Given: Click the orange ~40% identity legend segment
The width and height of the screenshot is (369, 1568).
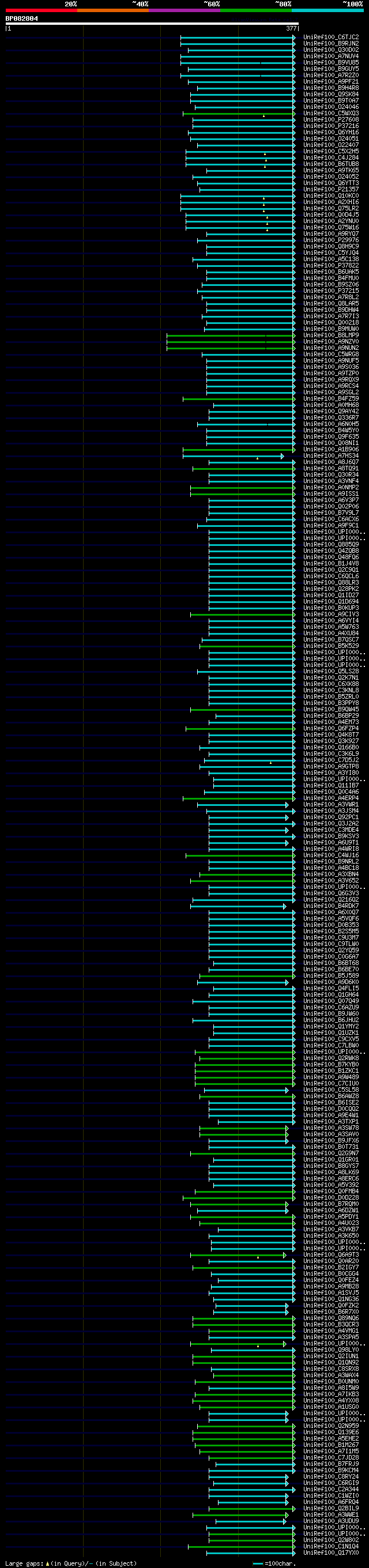Looking at the screenshot, I should (x=112, y=10).
